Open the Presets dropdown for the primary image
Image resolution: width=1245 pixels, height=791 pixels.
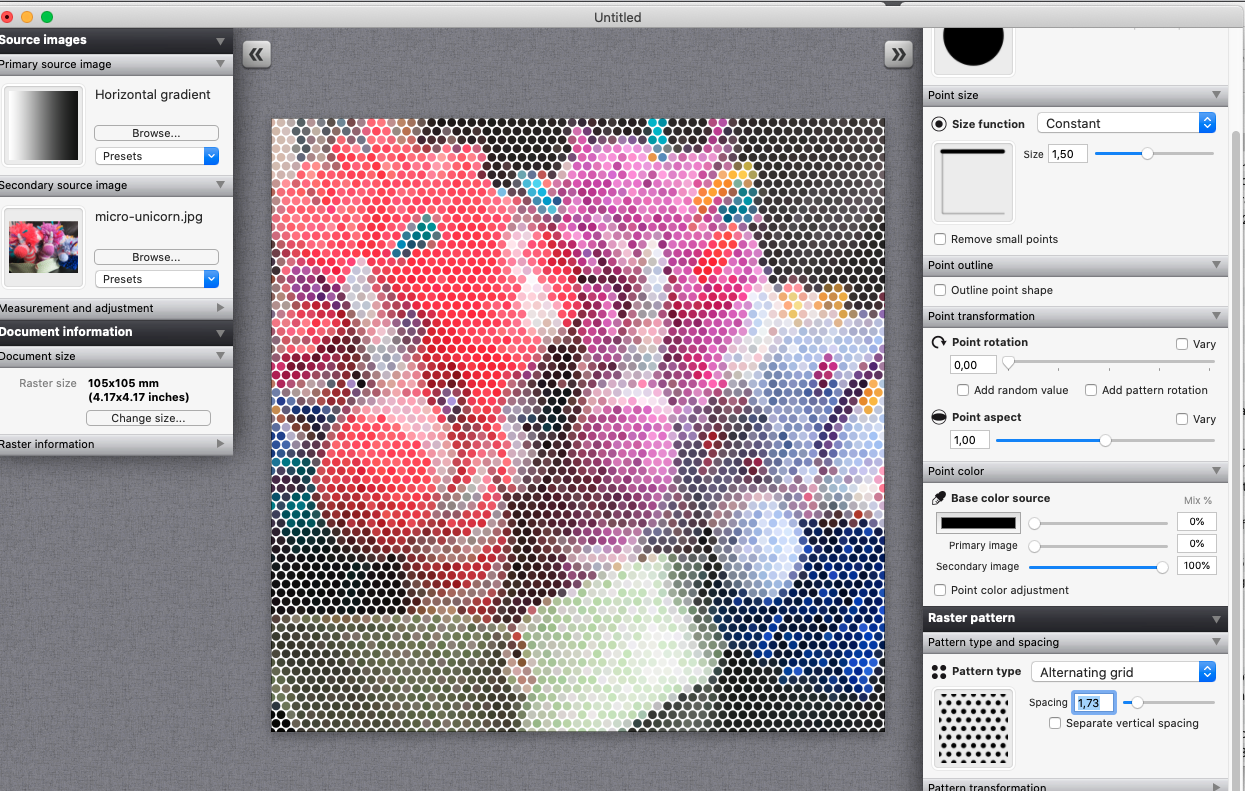(x=156, y=155)
